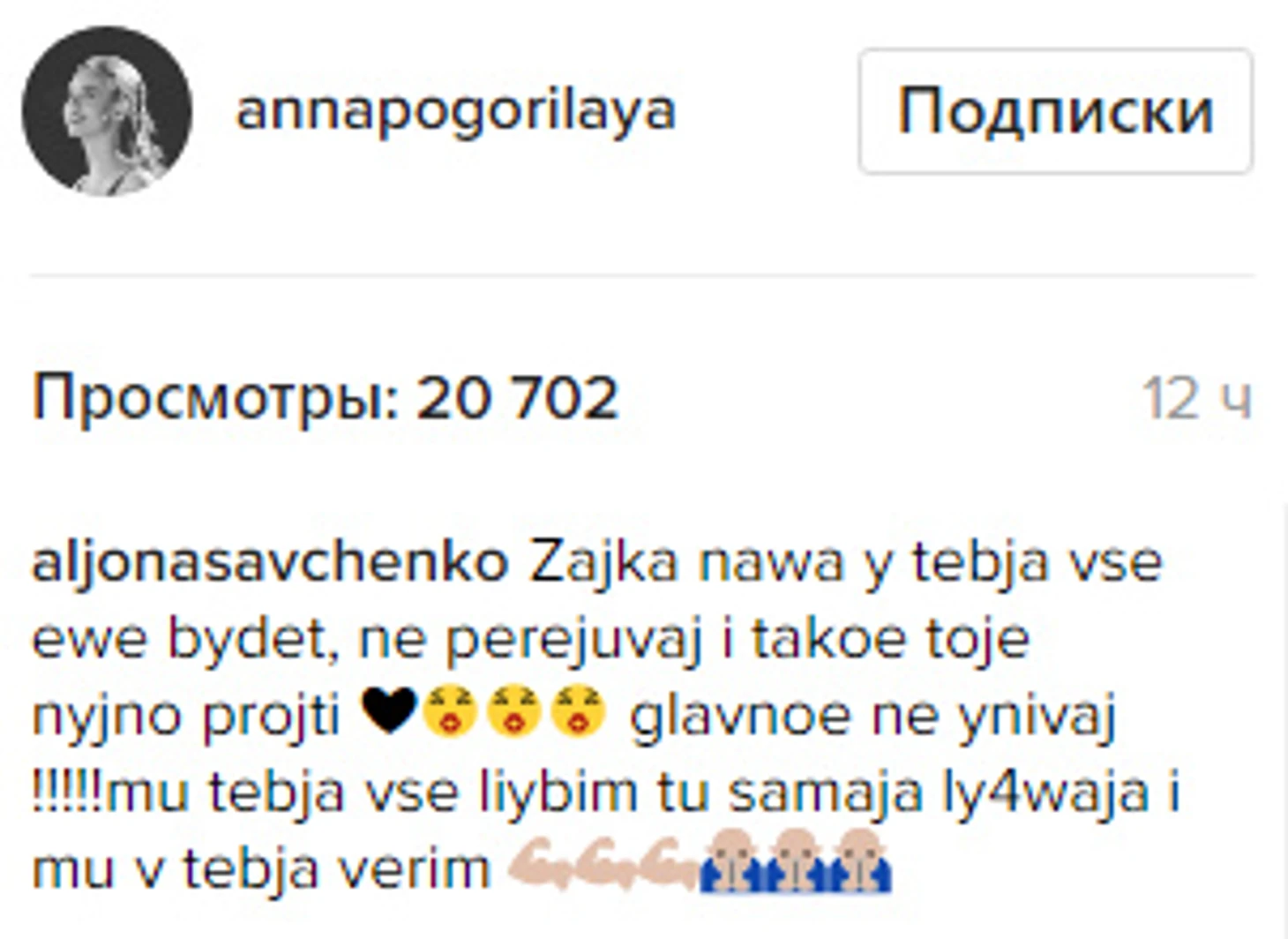
Task: Click the Подписки button
Action: 1056,111
